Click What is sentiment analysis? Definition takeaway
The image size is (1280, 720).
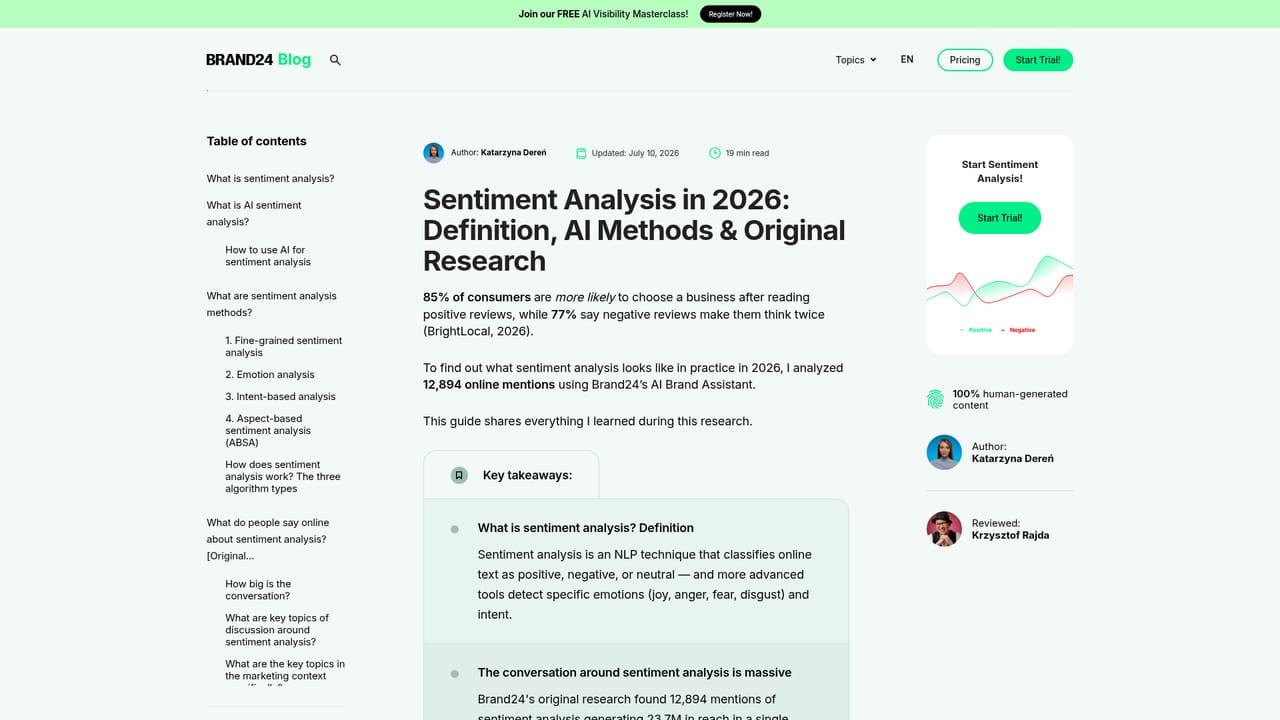tap(586, 528)
